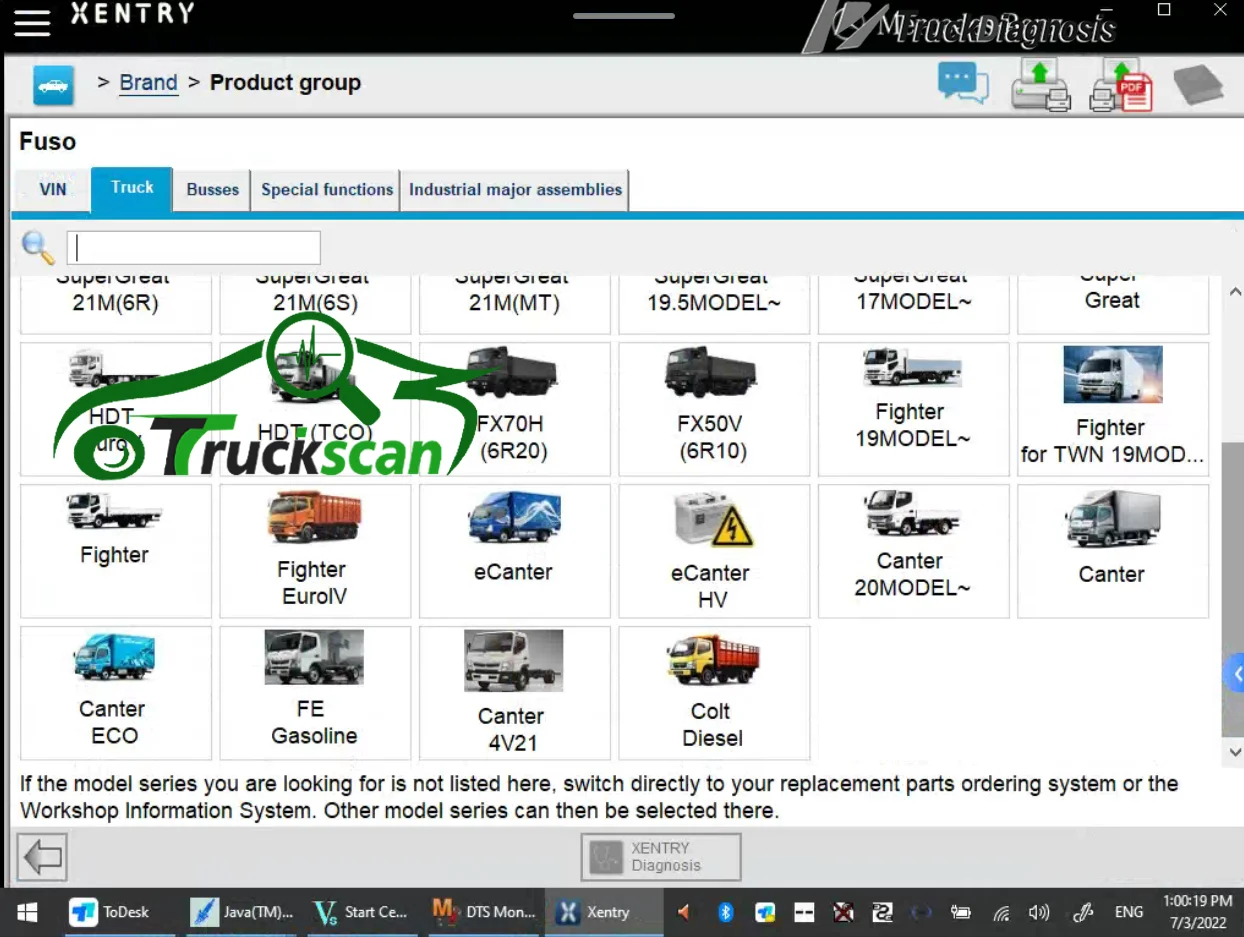Open the hamburger menu in XENTRY header
Screen dimensions: 1244x937
pos(31,22)
